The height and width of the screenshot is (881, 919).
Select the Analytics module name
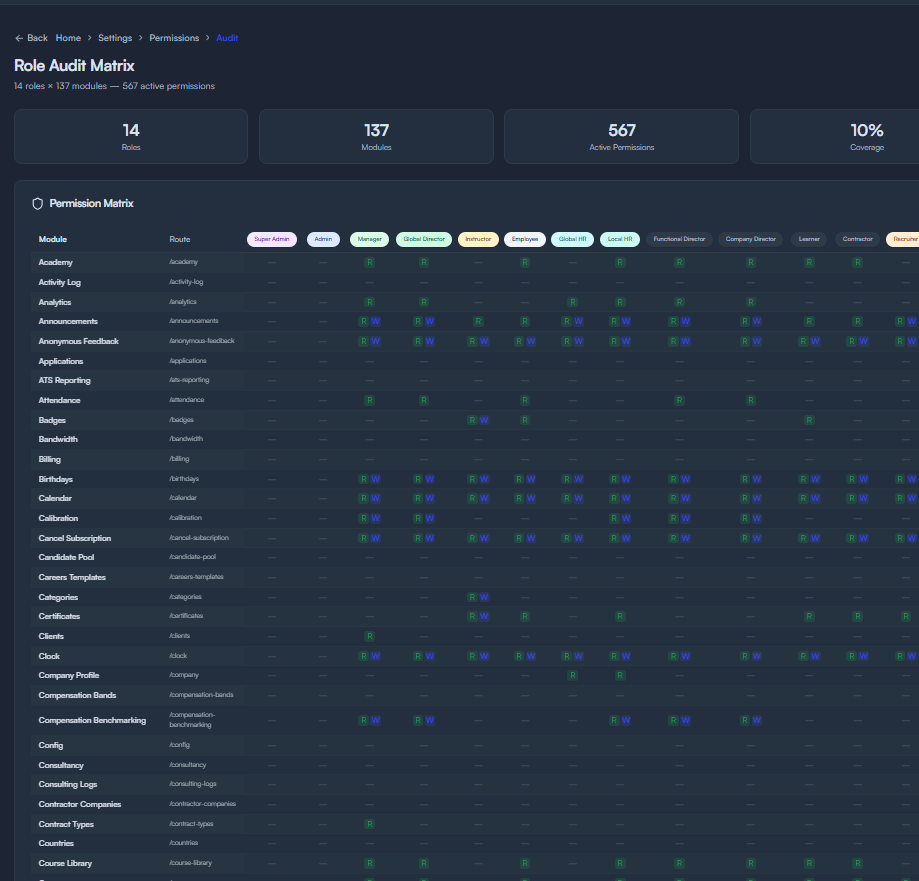click(55, 302)
